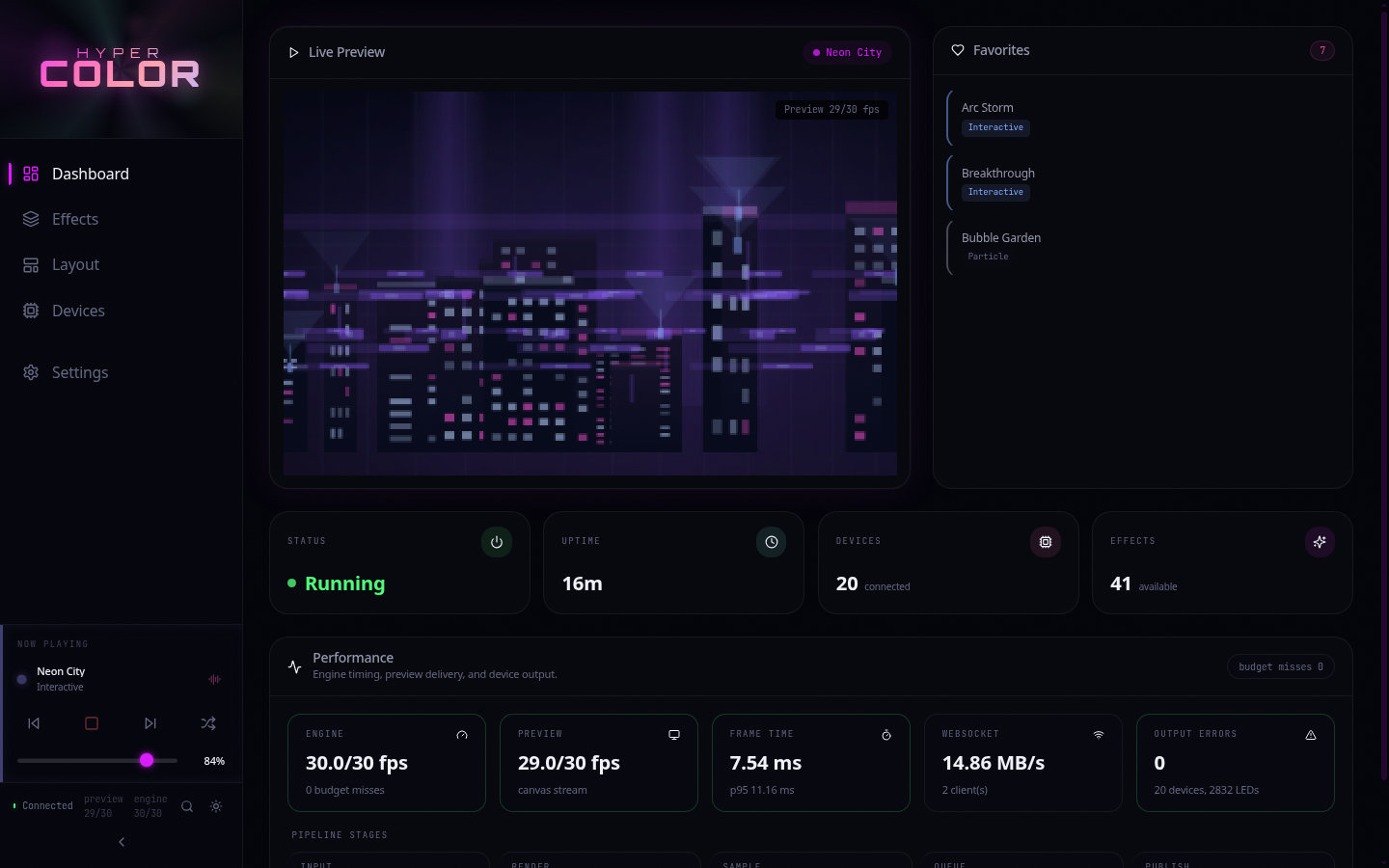
Task: Select the Arc Storm favorite
Action: click(x=1143, y=118)
